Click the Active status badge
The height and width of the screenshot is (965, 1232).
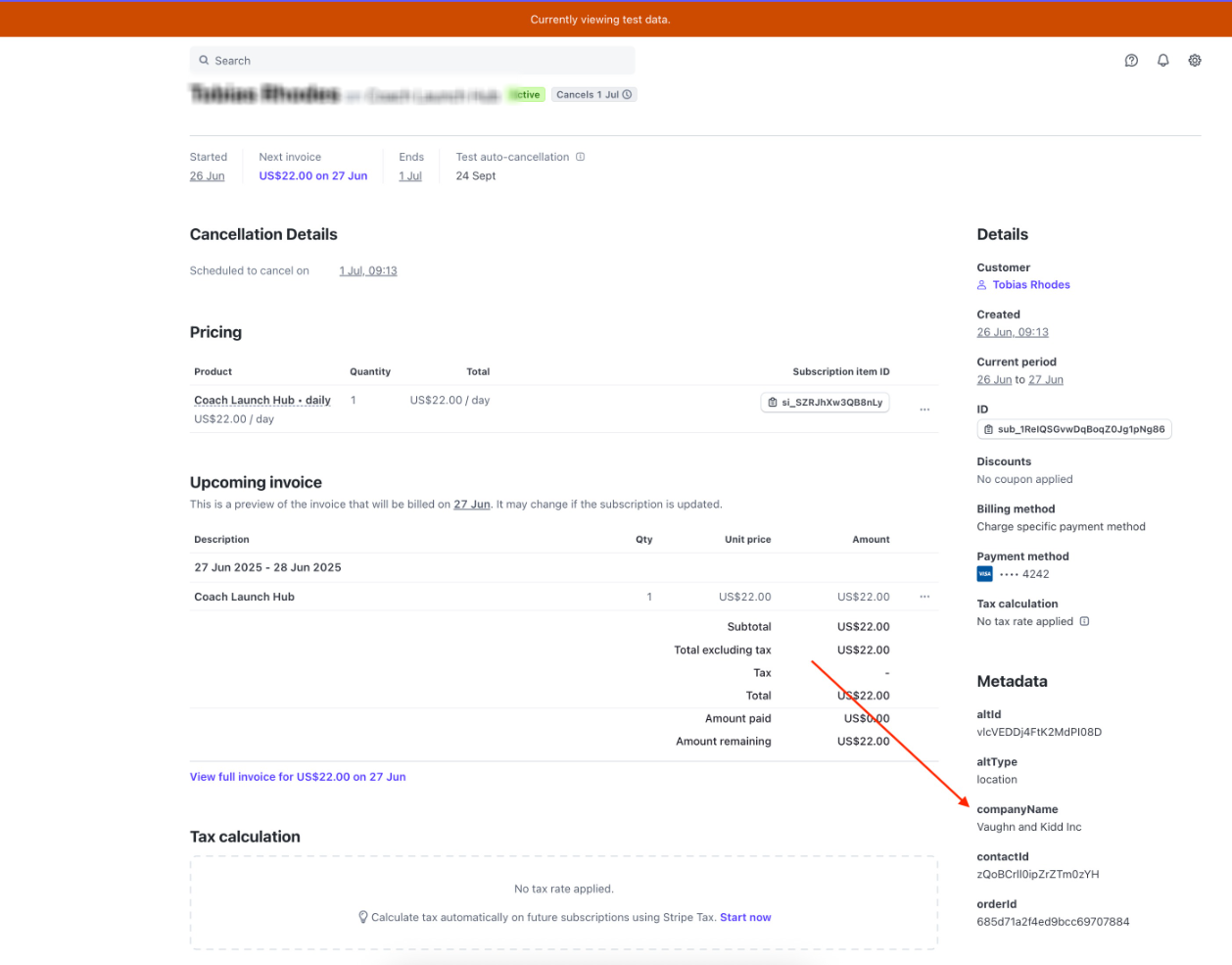526,95
